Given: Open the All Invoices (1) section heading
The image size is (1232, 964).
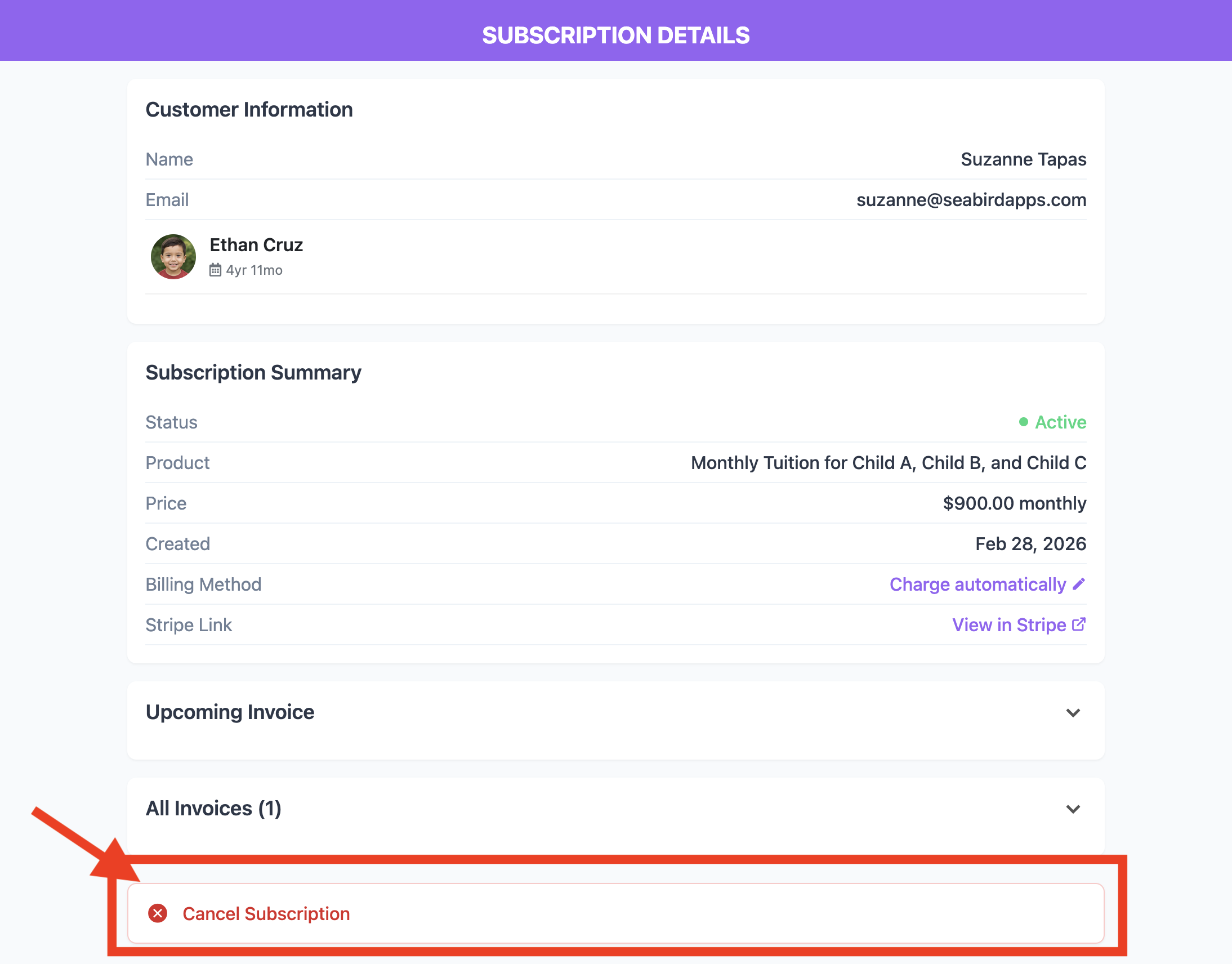Looking at the screenshot, I should coord(213,808).
